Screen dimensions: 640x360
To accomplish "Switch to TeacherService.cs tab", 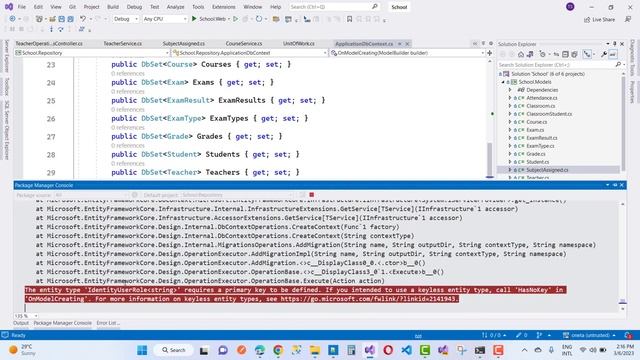I will pos(122,43).
